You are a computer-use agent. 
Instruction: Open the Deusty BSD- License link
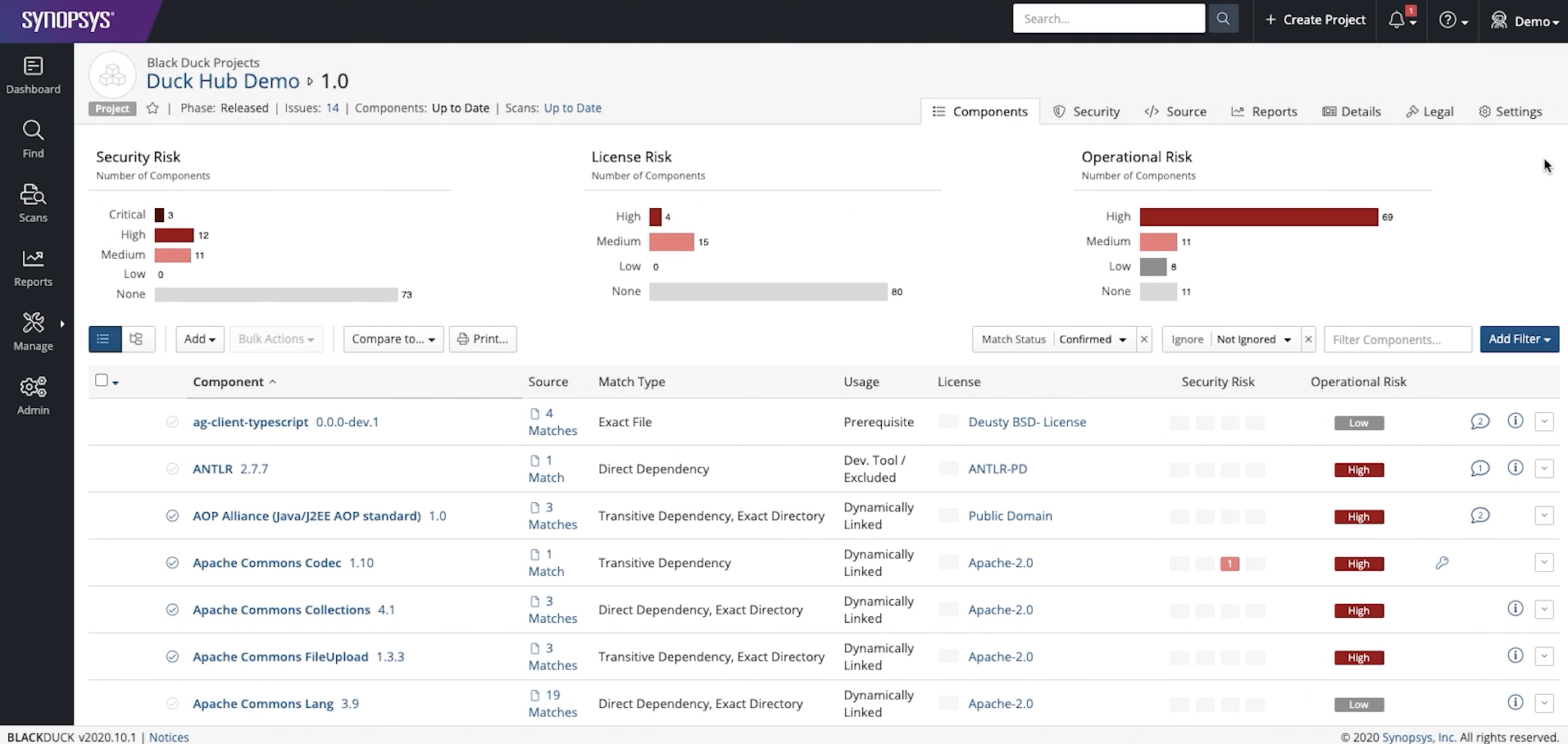pos(1027,422)
